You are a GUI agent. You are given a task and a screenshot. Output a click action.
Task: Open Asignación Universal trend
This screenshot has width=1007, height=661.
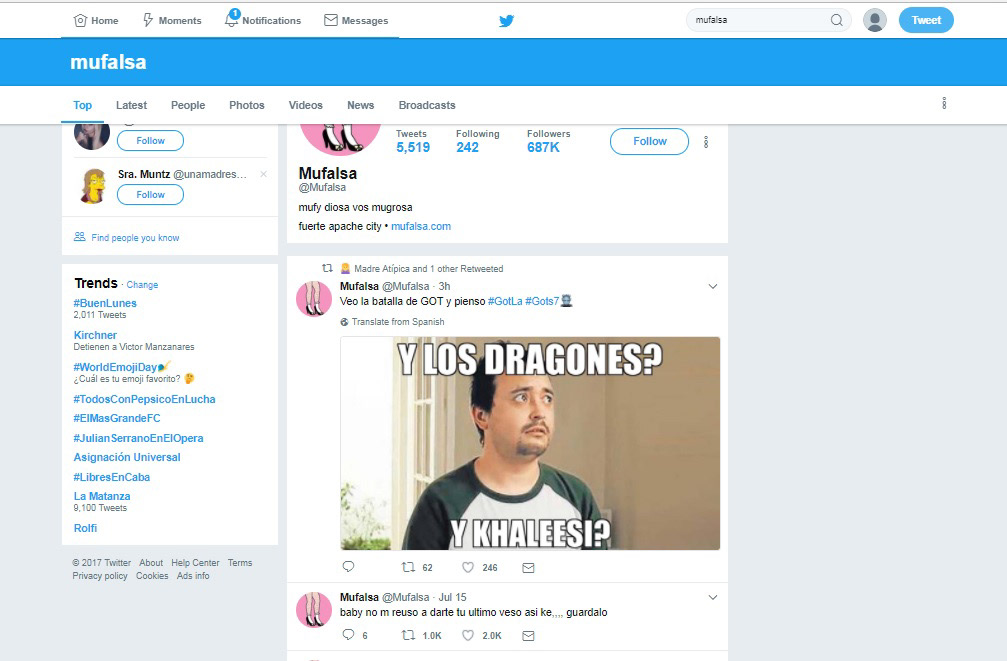tap(127, 457)
